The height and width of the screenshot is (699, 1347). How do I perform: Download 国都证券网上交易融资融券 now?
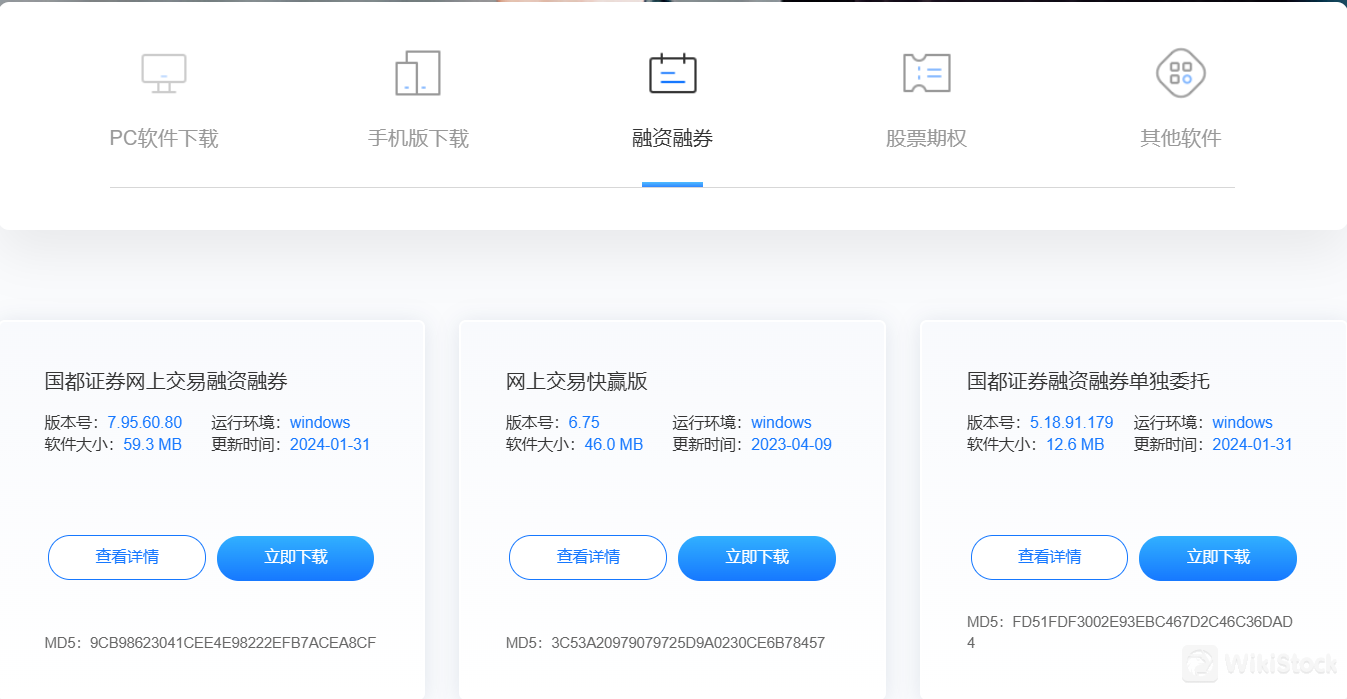[x=296, y=558]
